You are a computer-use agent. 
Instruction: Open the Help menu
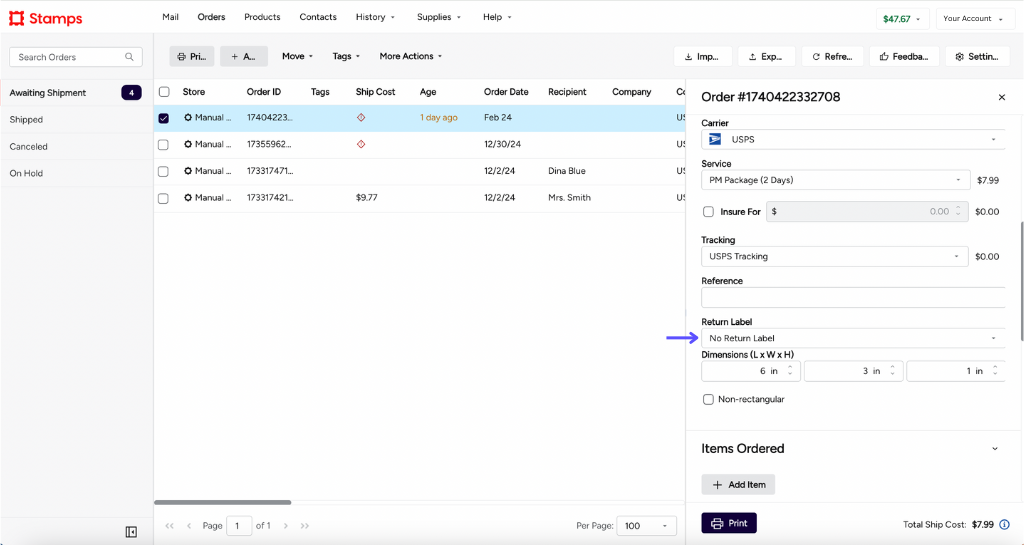pyautogui.click(x=498, y=17)
